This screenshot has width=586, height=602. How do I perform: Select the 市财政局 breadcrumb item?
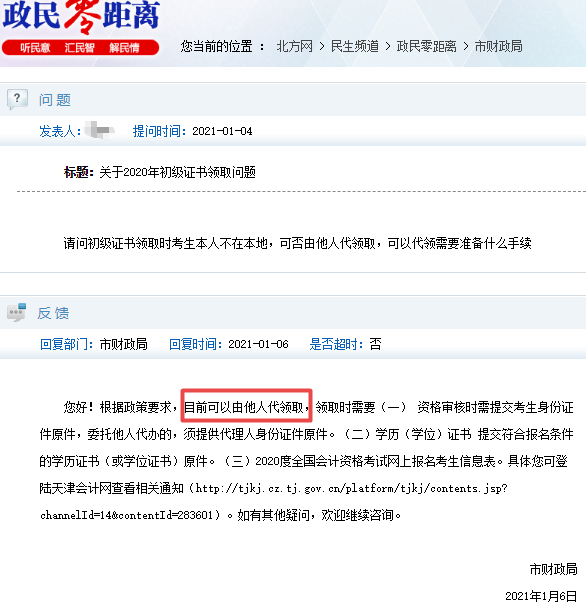click(x=498, y=46)
